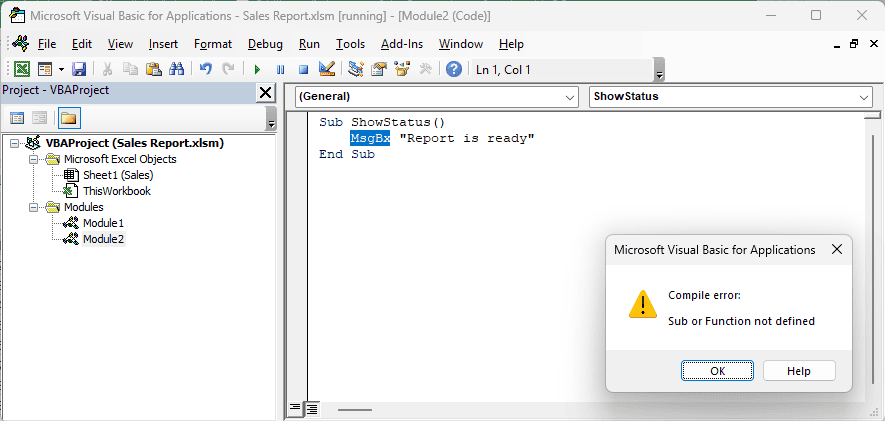Switch to Full Module View button
The width and height of the screenshot is (885, 421).
312,408
